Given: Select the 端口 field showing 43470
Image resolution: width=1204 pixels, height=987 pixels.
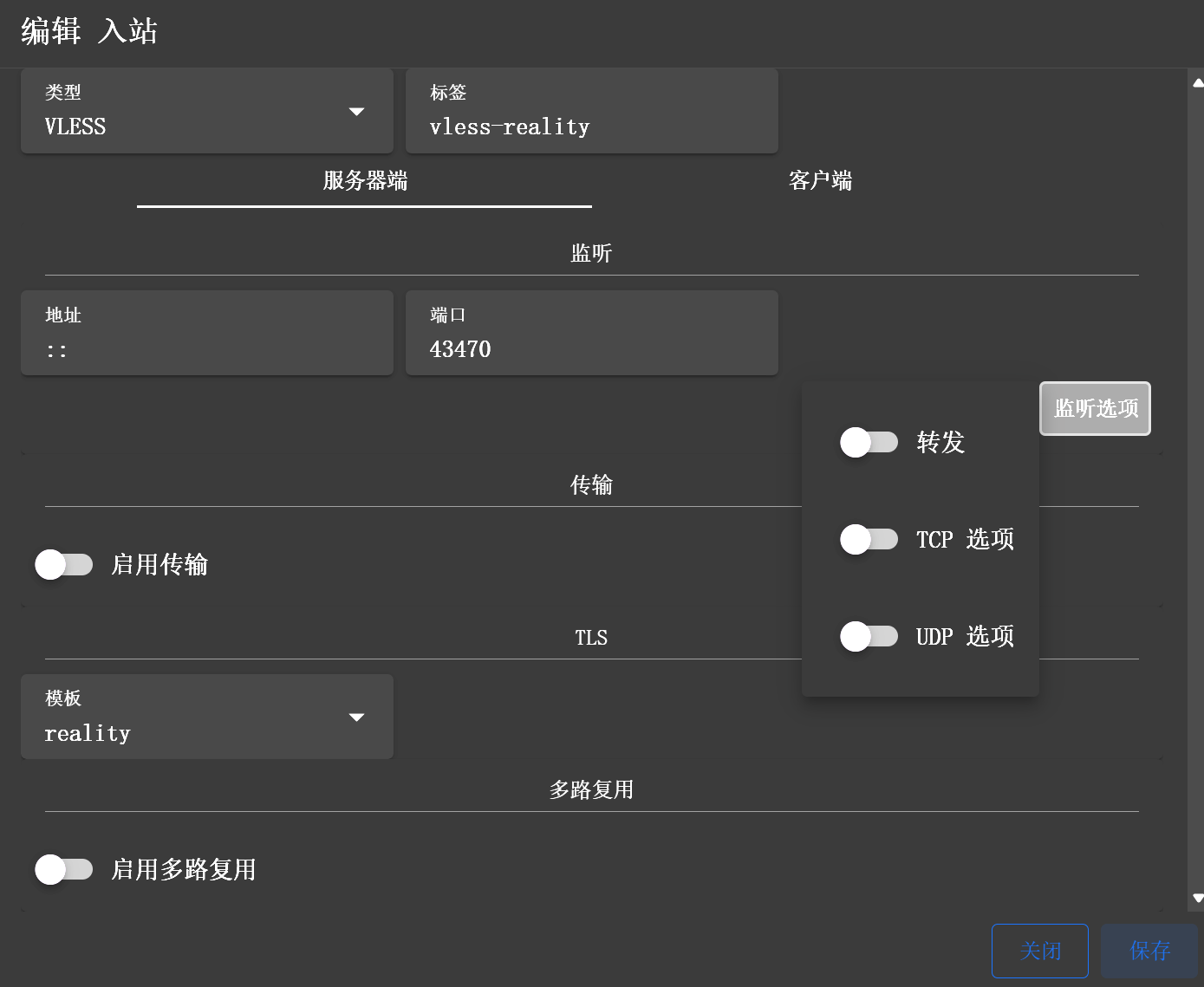Looking at the screenshot, I should click(x=591, y=348).
